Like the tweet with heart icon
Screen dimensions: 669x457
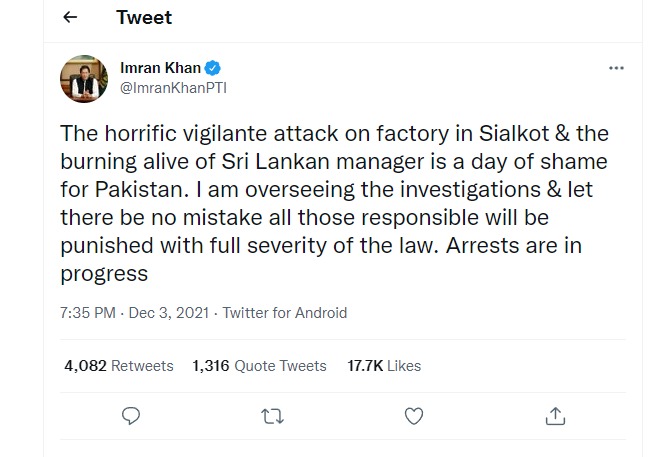pos(413,416)
